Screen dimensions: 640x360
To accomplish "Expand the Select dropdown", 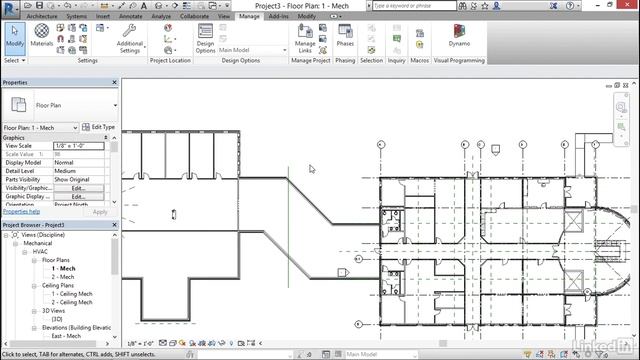I will pyautogui.click(x=15, y=60).
